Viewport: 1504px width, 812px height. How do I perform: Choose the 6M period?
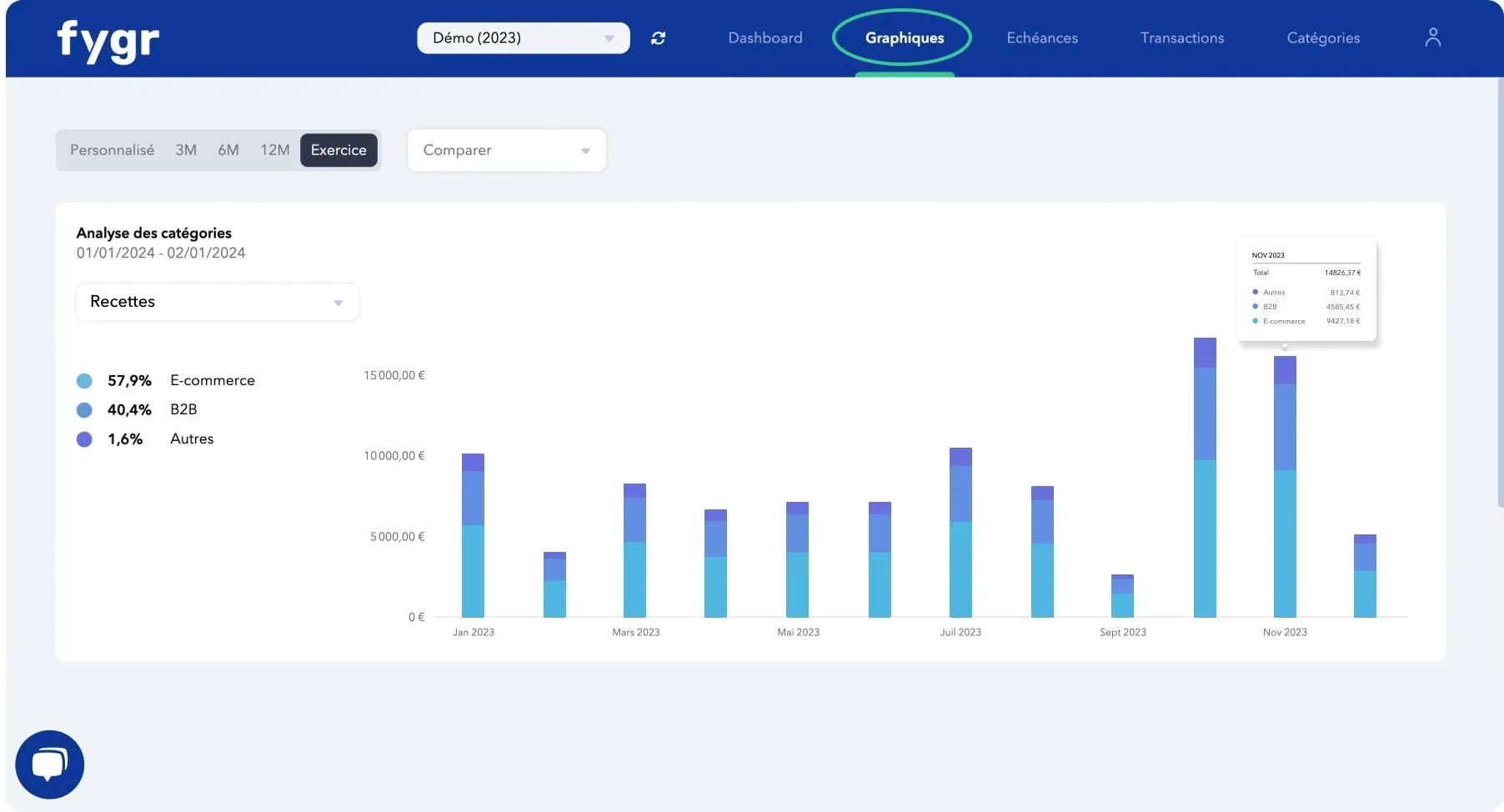coord(228,150)
